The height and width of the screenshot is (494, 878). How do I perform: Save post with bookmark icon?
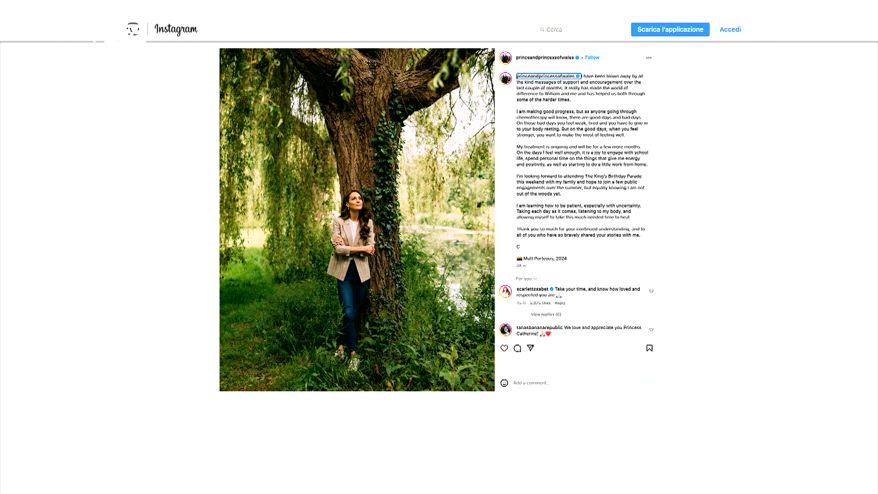649,348
